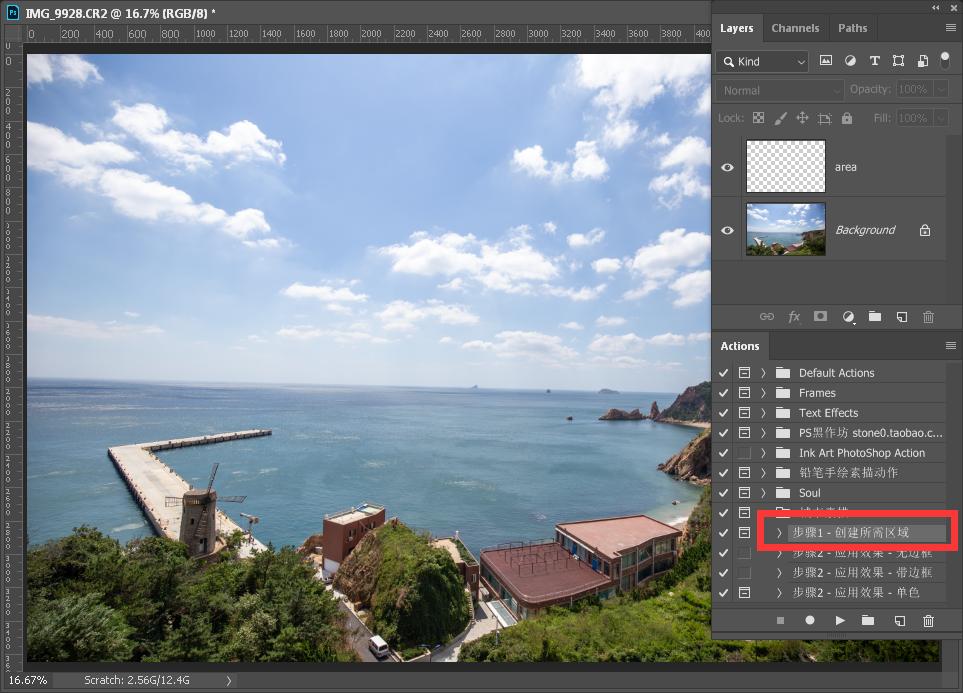Play the selected action
This screenshot has height=693, width=963.
point(840,621)
